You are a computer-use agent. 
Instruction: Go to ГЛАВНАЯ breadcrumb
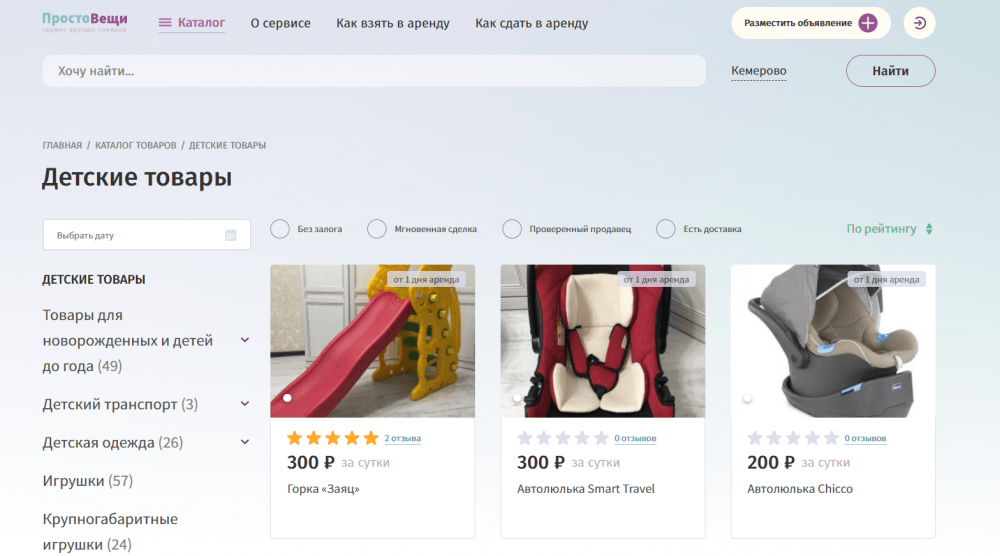coord(62,145)
